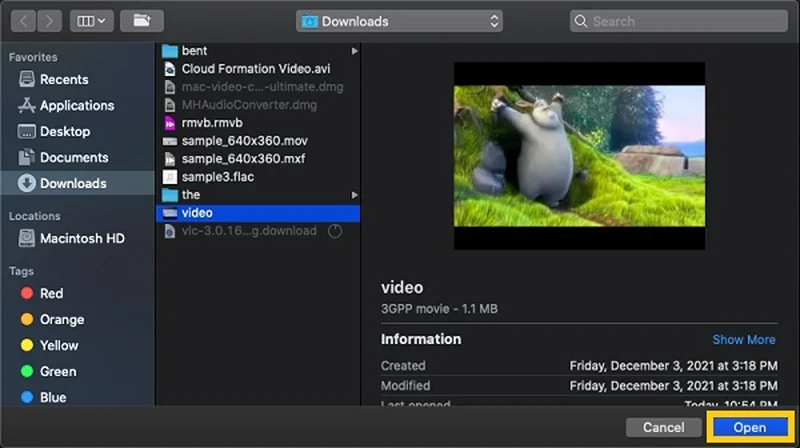Choose the Red tag dot
The height and width of the screenshot is (448, 800).
[27, 293]
